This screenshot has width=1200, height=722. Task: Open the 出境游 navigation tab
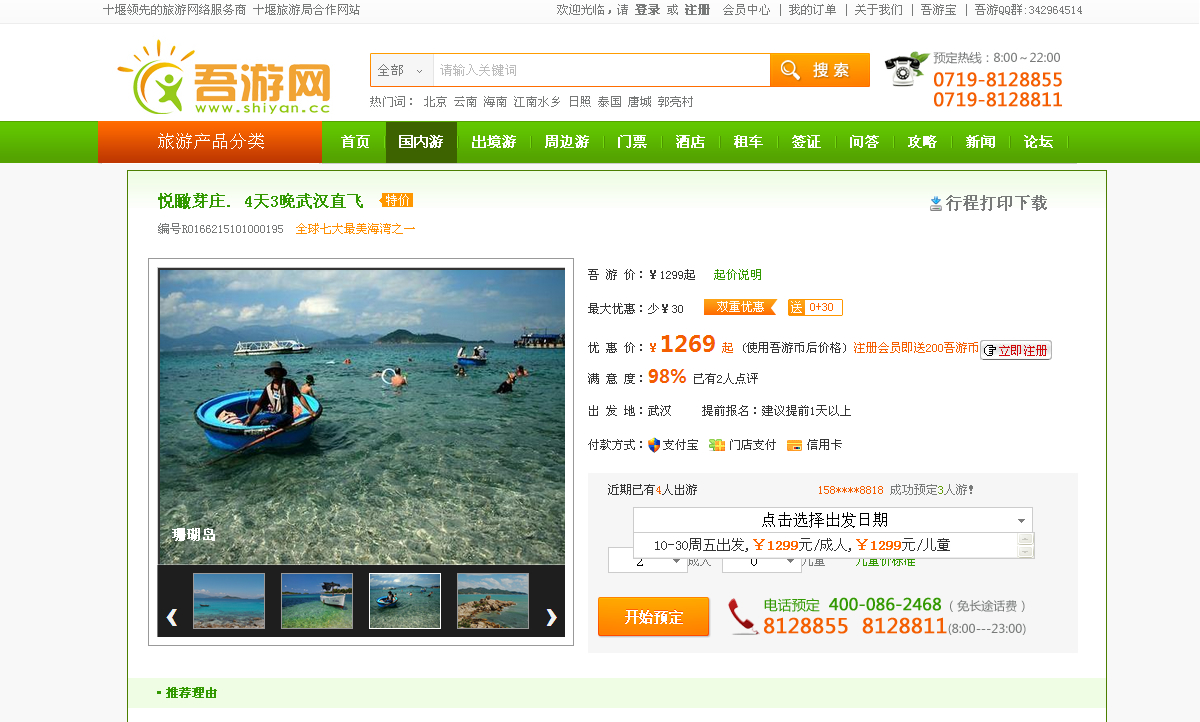coord(494,142)
